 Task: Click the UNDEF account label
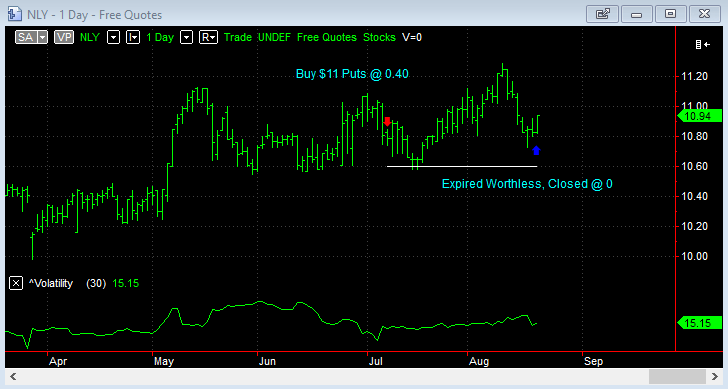[x=274, y=37]
